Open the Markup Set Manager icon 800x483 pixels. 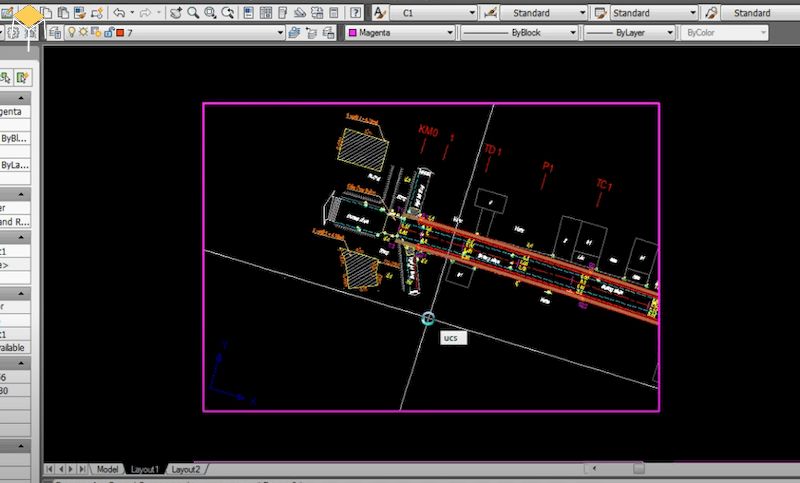click(317, 12)
